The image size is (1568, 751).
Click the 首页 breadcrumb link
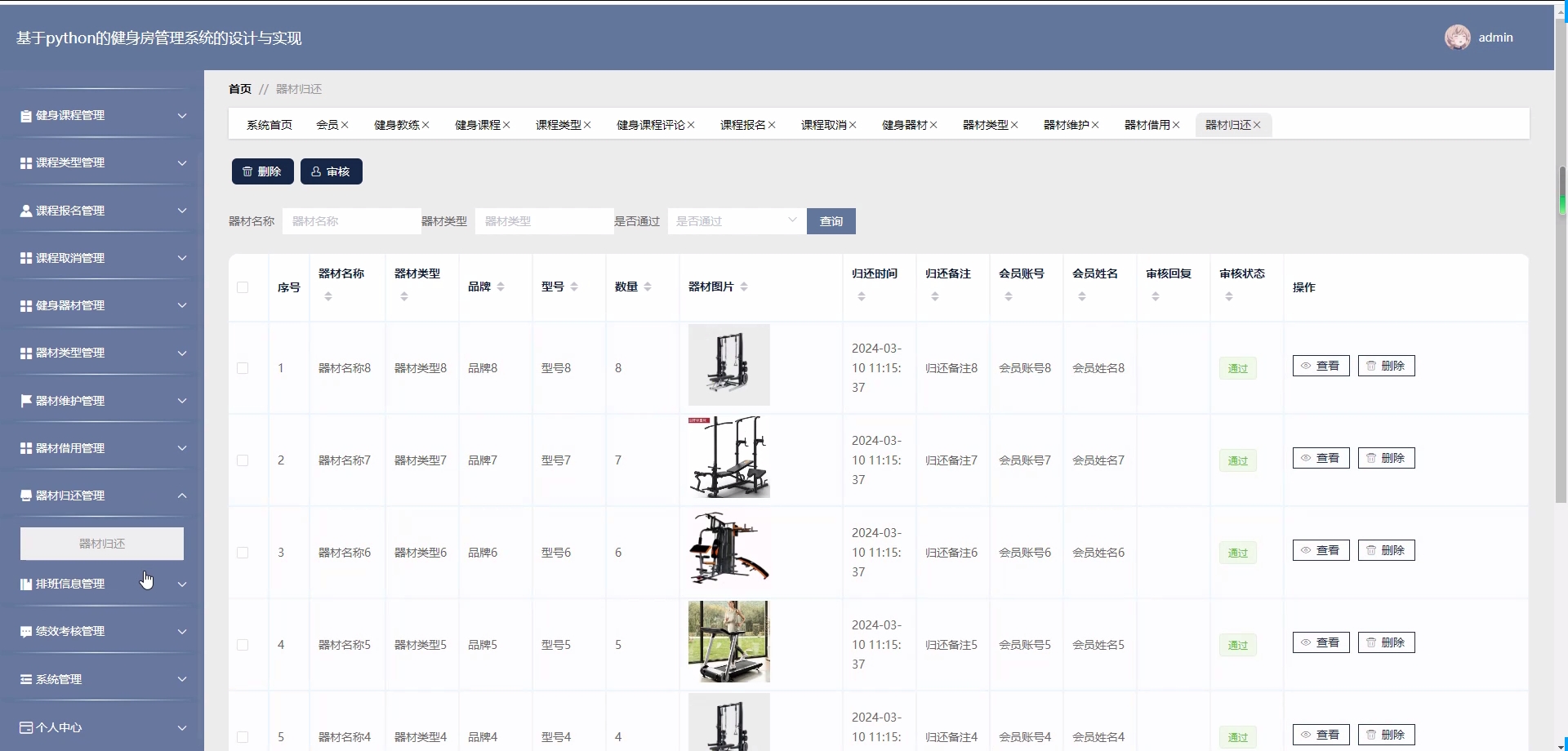point(240,89)
